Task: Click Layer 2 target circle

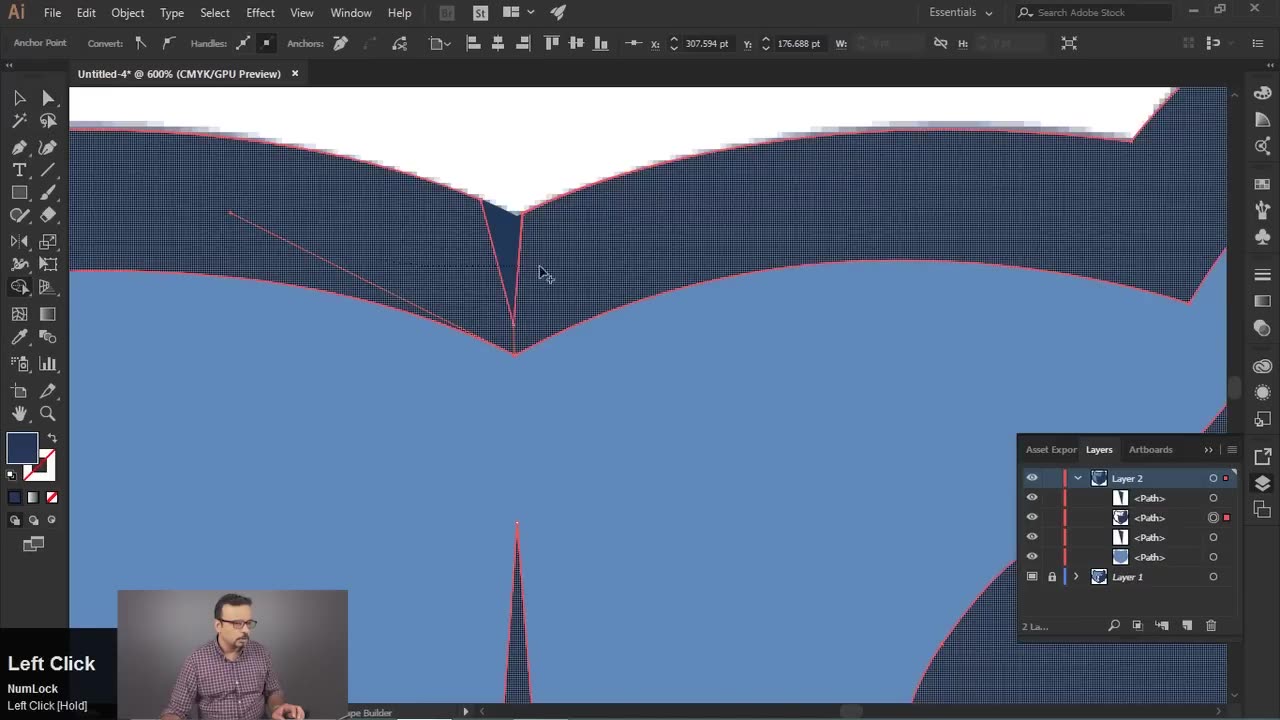Action: [1213, 478]
